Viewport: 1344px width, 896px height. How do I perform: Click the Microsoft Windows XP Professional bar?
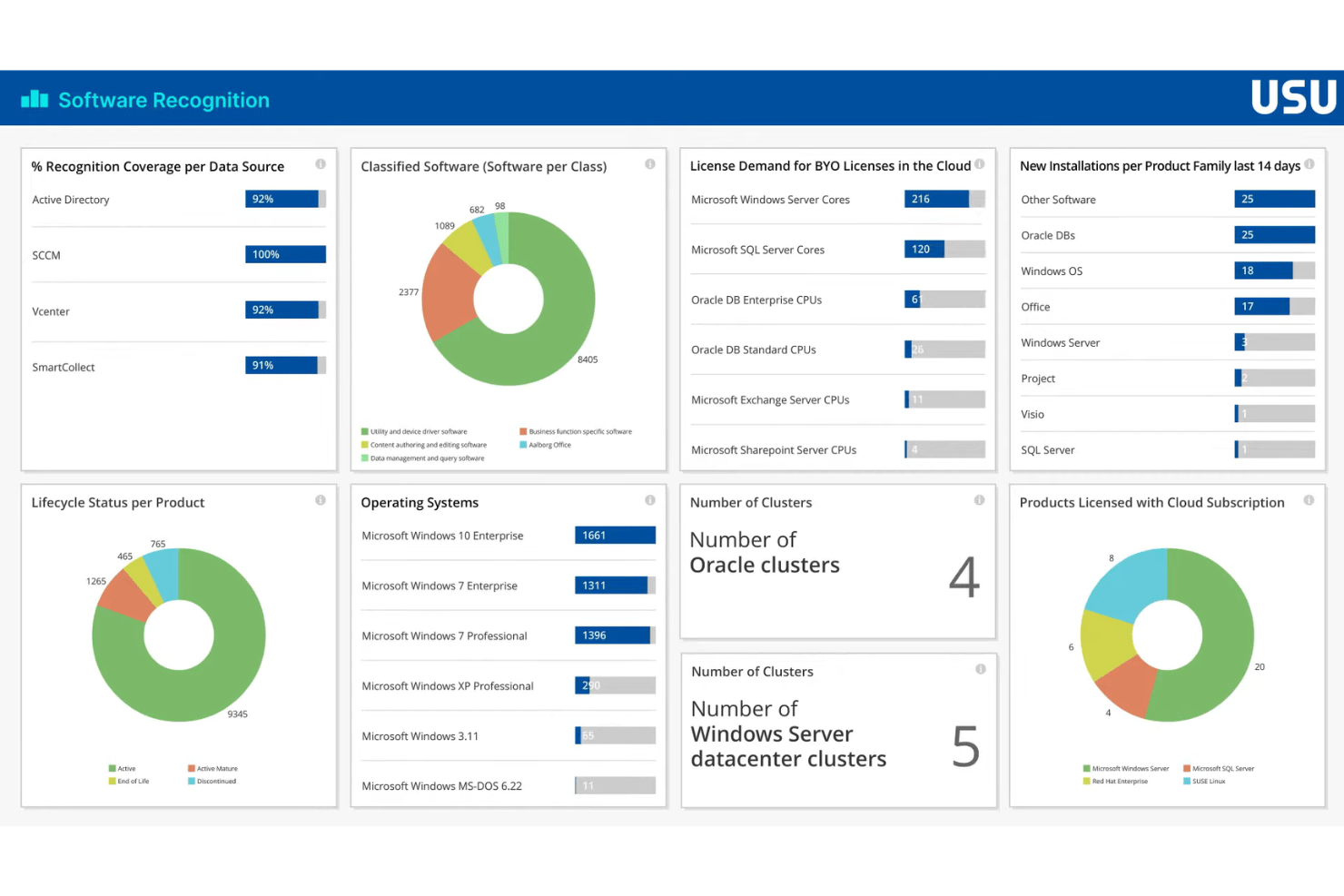pyautogui.click(x=615, y=685)
